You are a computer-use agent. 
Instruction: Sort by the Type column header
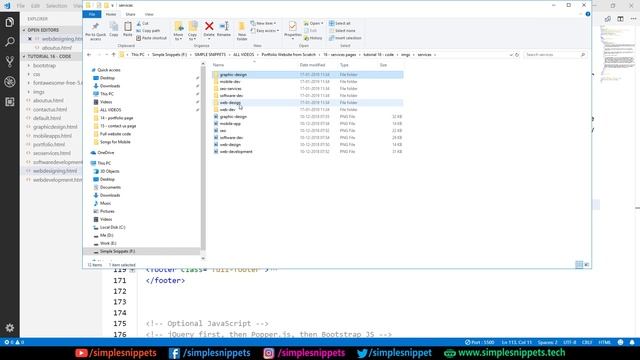344,65
